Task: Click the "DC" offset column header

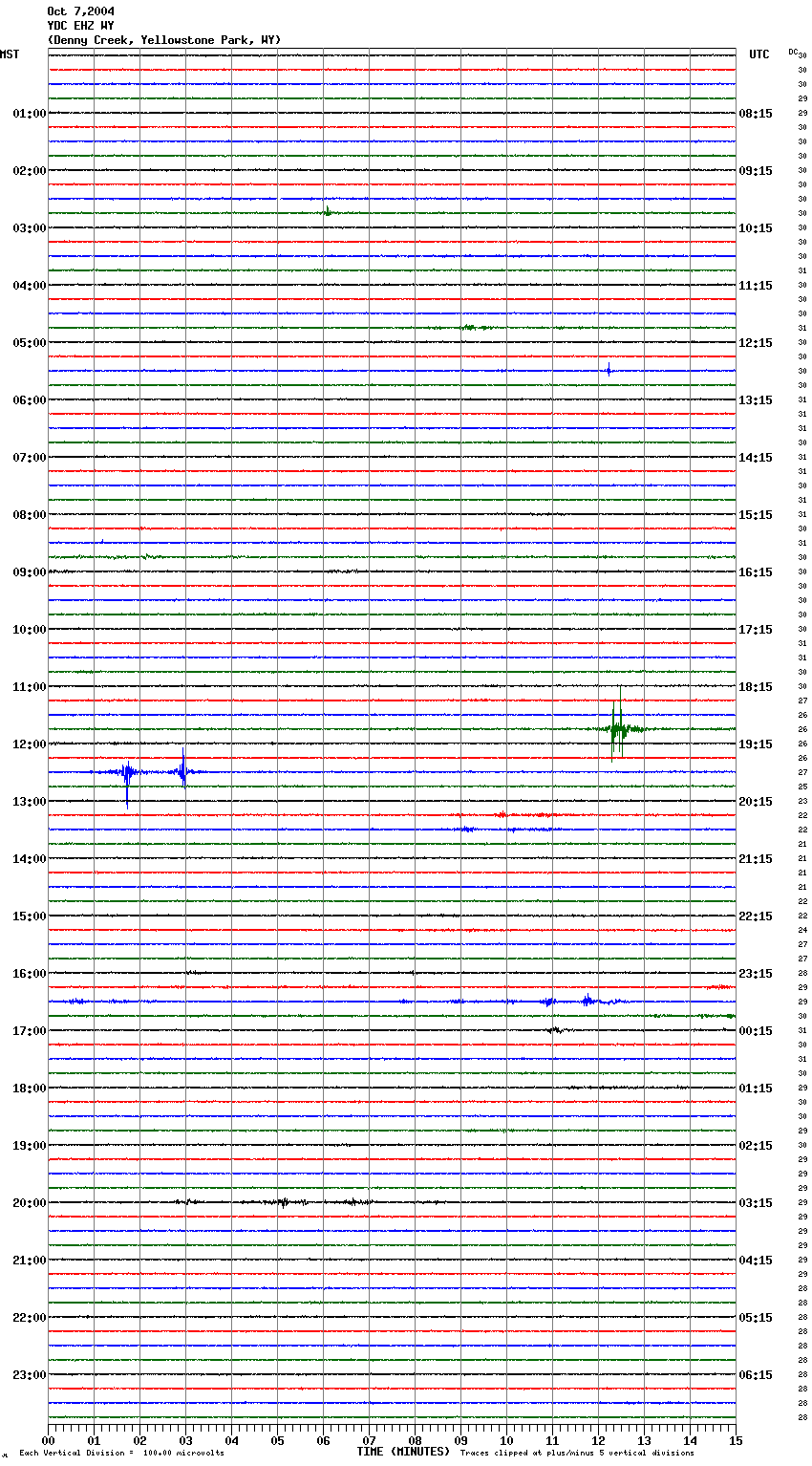Action: (793, 52)
